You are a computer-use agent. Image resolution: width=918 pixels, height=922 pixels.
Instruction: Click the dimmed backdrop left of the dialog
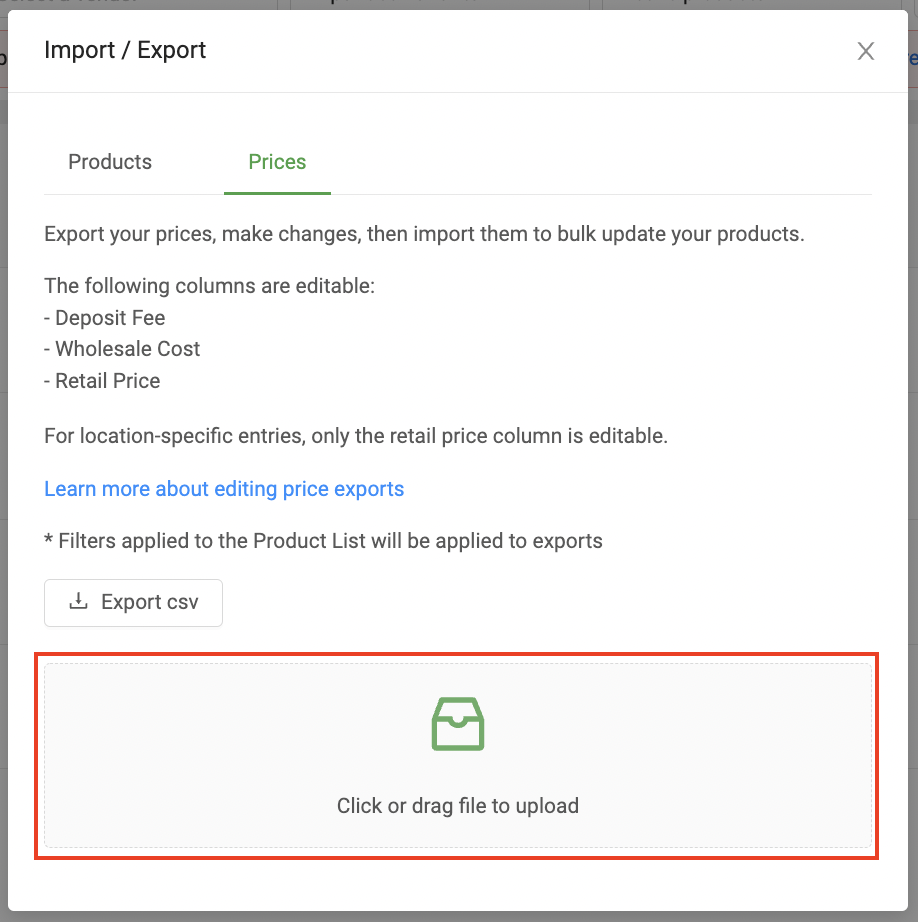point(3,450)
